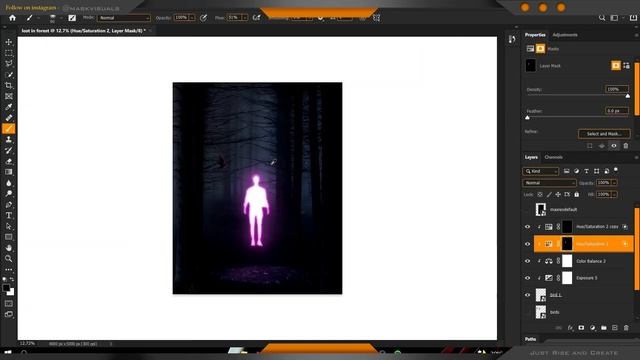Viewport: 640px width, 360px height.
Task: Select the Eraser tool
Action: (9, 161)
